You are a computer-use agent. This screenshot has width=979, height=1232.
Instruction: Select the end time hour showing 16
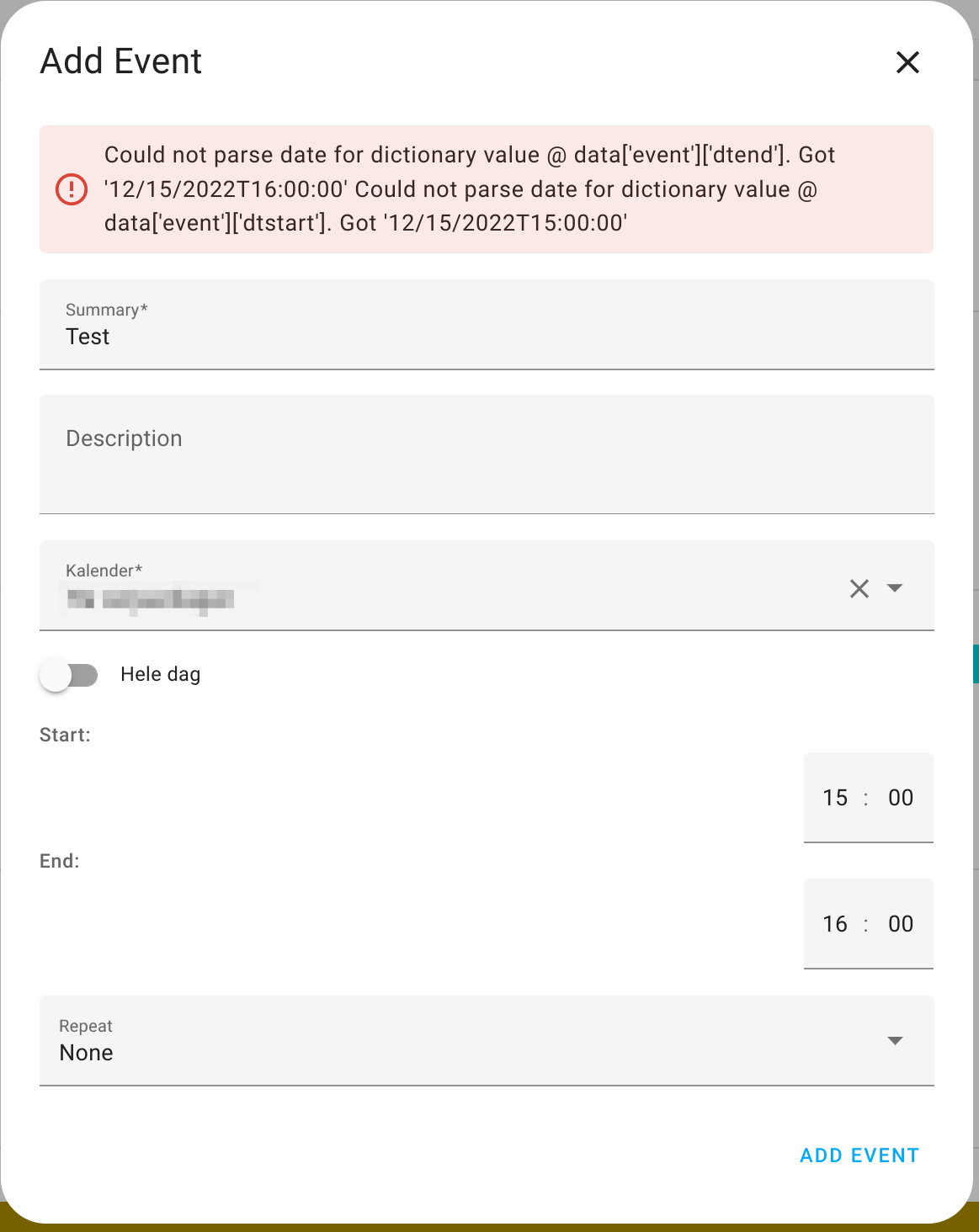click(x=834, y=924)
